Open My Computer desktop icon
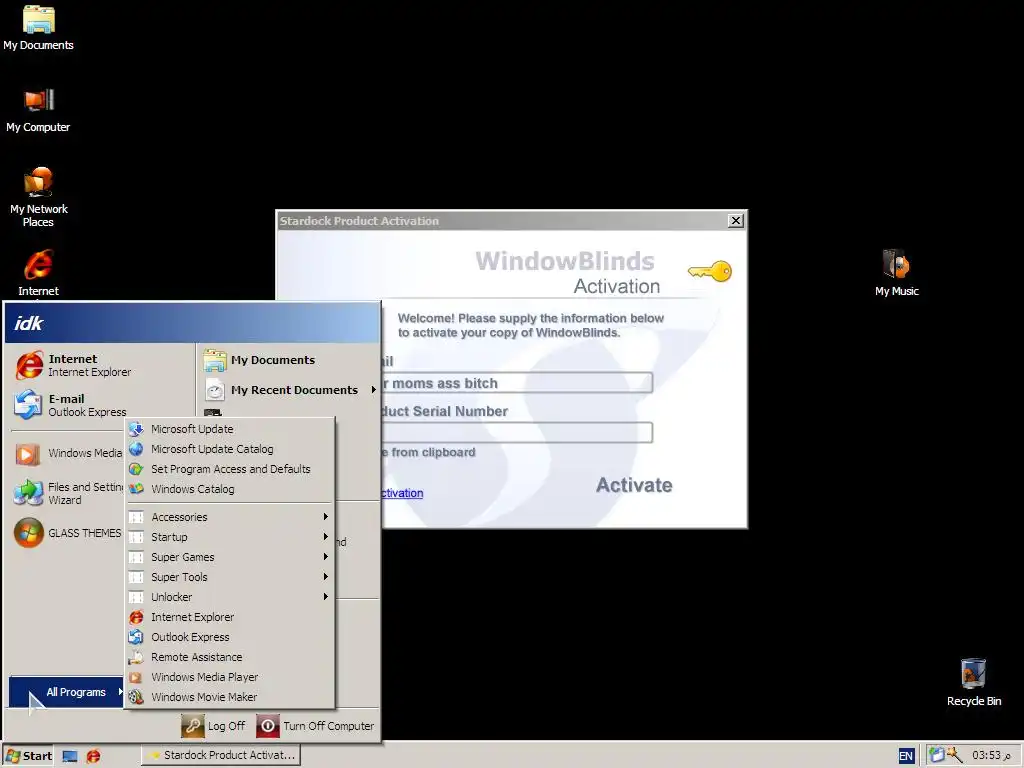Screen dimensions: 1024x768 coord(39,110)
